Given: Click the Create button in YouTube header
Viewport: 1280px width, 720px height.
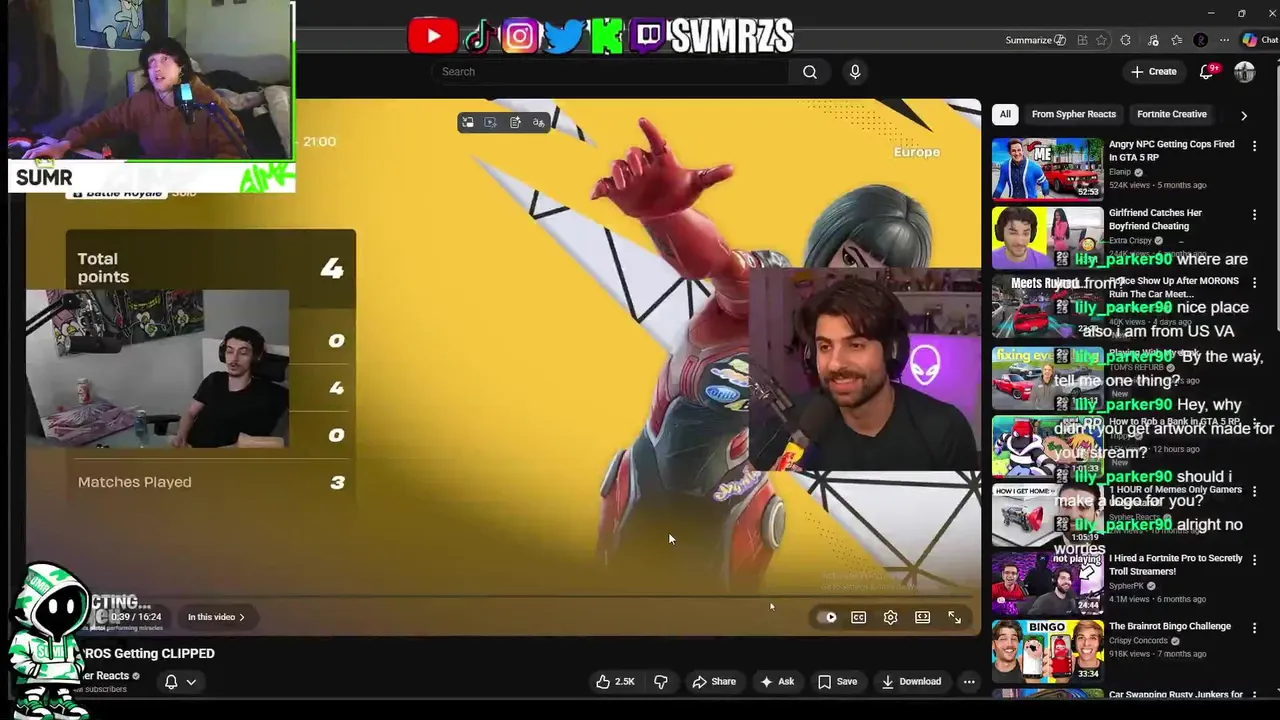Looking at the screenshot, I should click(x=1153, y=72).
